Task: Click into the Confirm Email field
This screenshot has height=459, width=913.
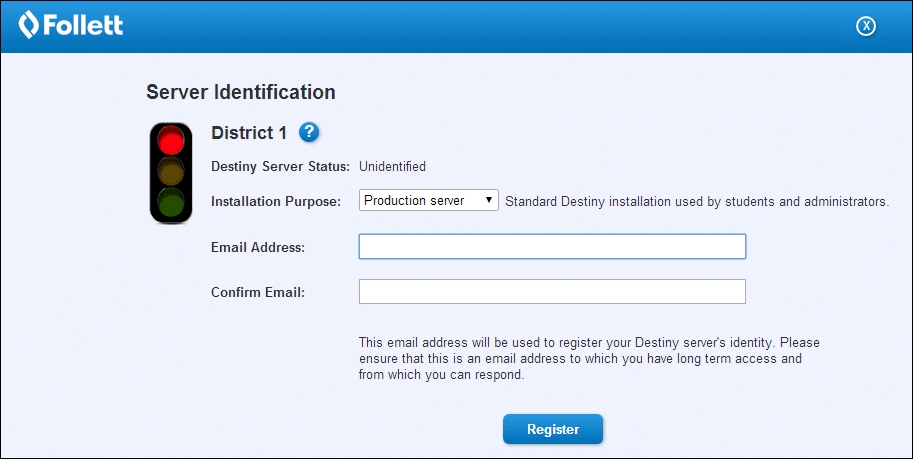Action: (x=552, y=292)
